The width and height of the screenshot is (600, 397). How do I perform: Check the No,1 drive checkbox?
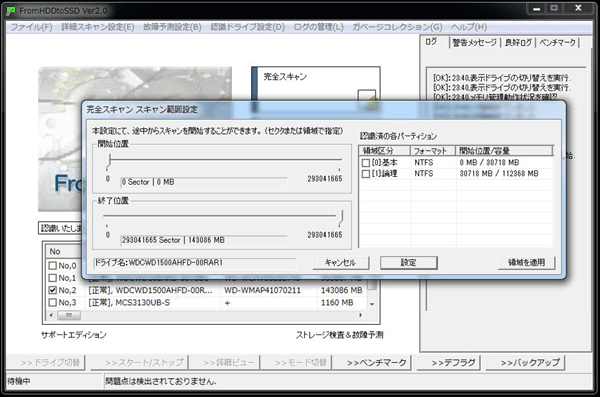53,278
